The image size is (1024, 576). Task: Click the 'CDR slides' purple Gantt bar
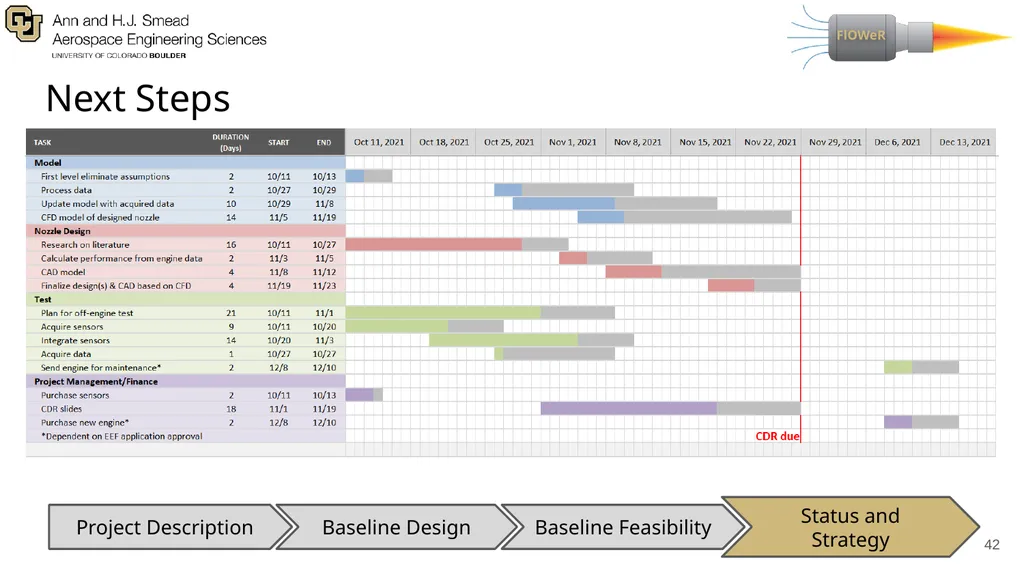(x=629, y=409)
